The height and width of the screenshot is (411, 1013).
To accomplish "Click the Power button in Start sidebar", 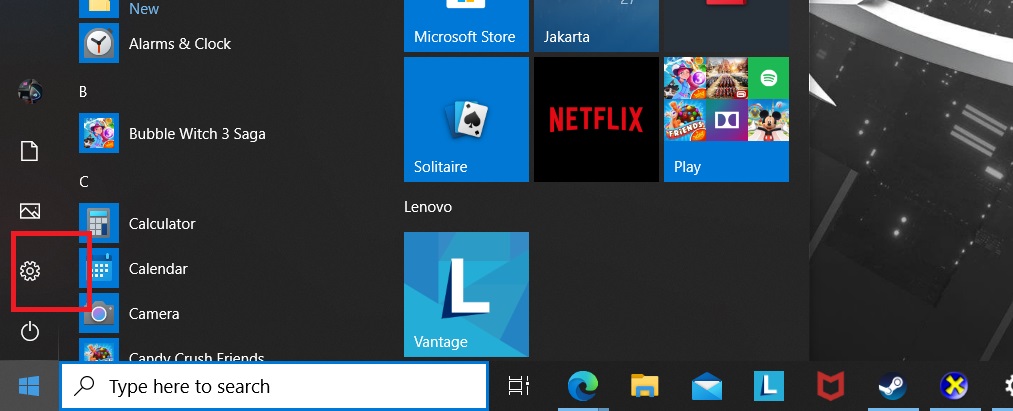I will 30,332.
